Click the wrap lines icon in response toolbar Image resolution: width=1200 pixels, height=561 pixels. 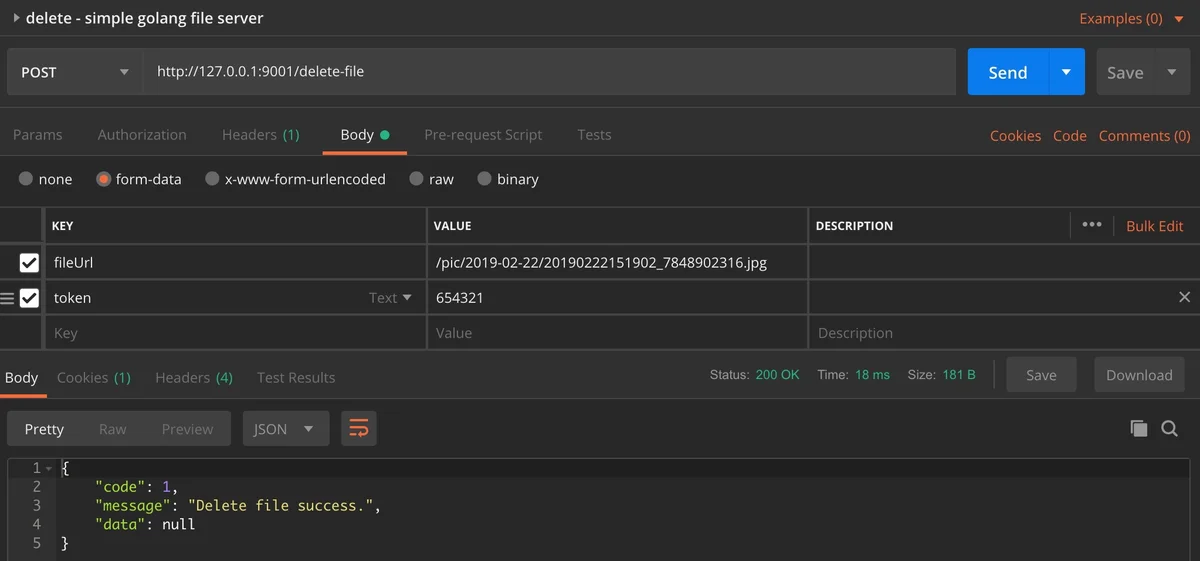tap(359, 429)
